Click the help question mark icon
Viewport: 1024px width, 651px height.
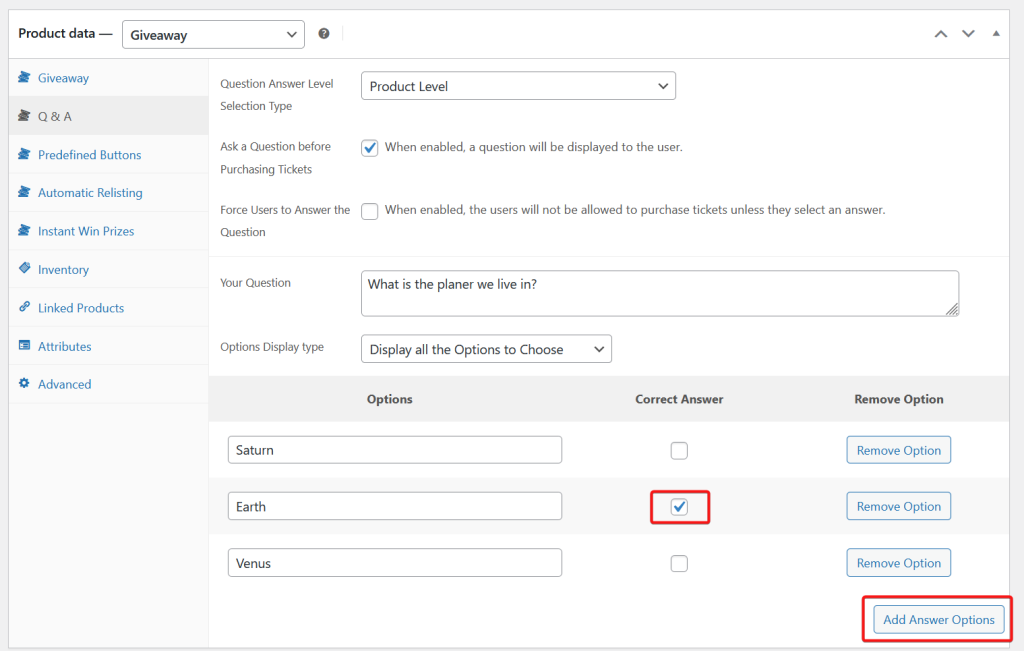(324, 34)
